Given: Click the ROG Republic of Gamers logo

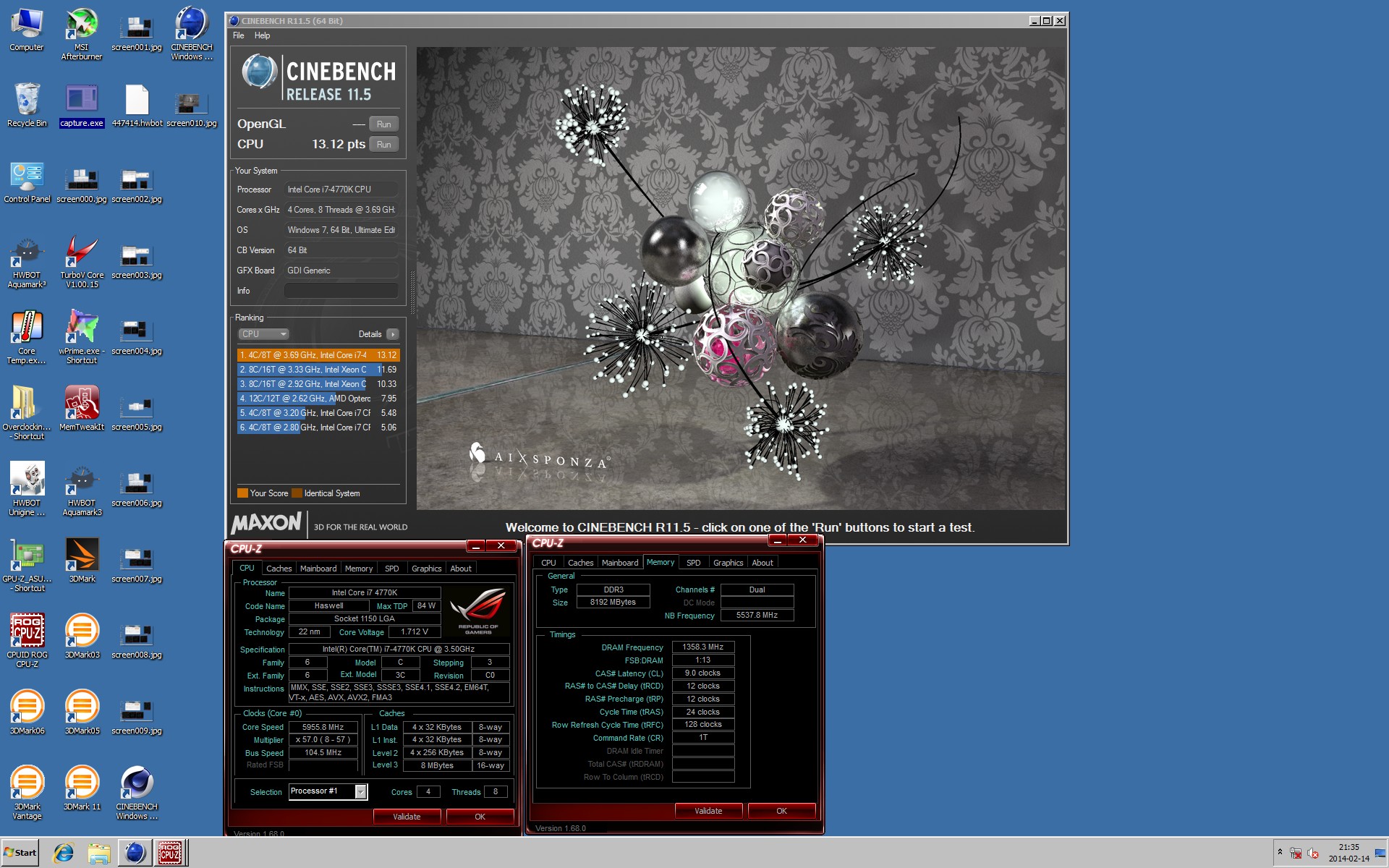Looking at the screenshot, I should click(477, 610).
